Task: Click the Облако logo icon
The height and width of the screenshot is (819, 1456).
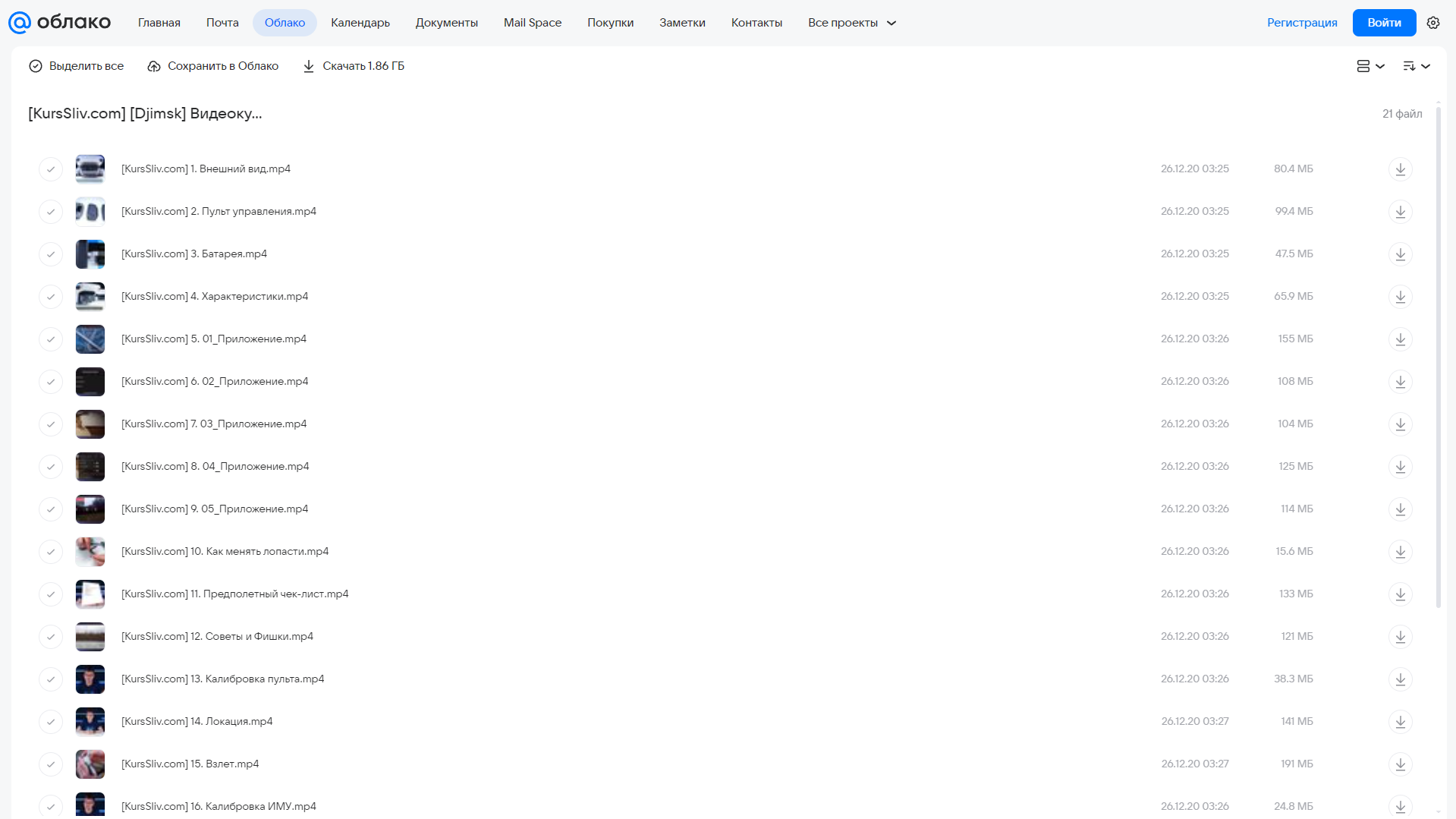Action: (20, 23)
